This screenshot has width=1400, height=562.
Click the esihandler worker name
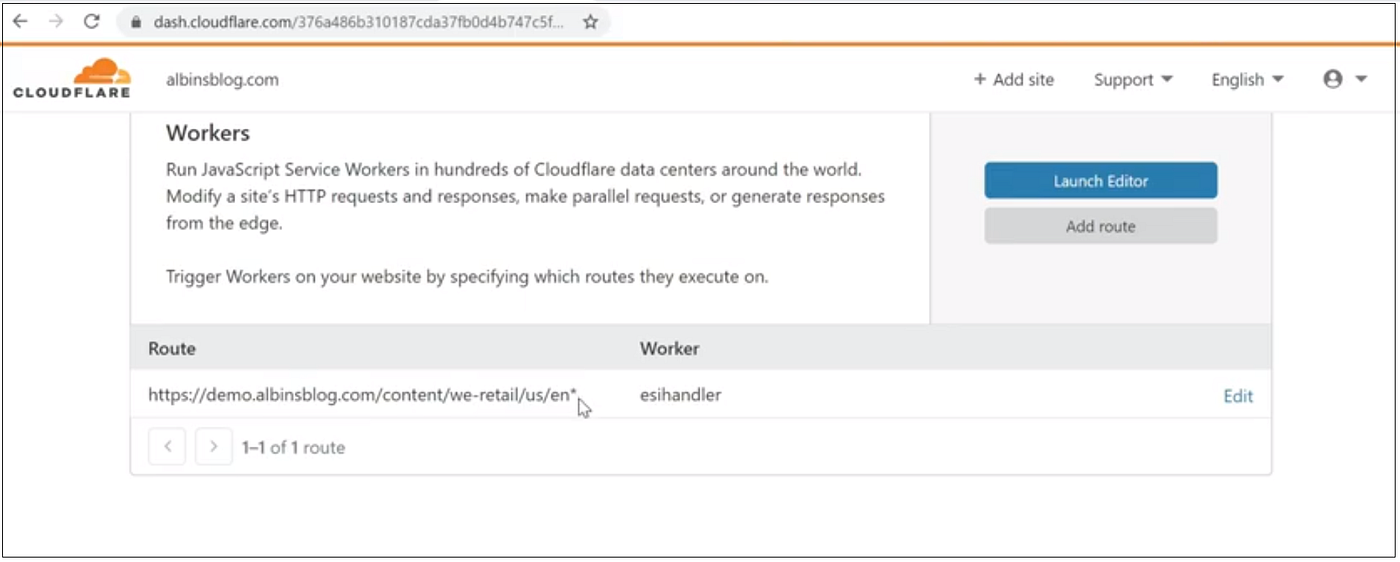coord(680,395)
